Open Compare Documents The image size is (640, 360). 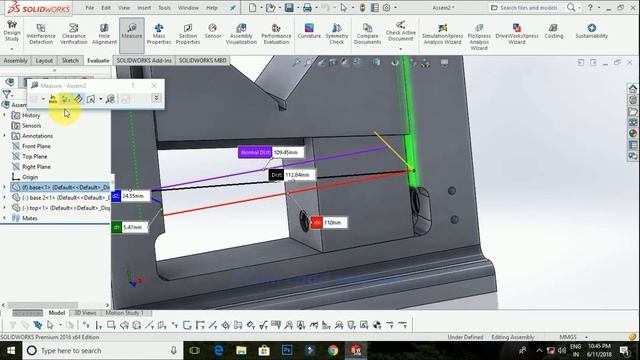367,34
